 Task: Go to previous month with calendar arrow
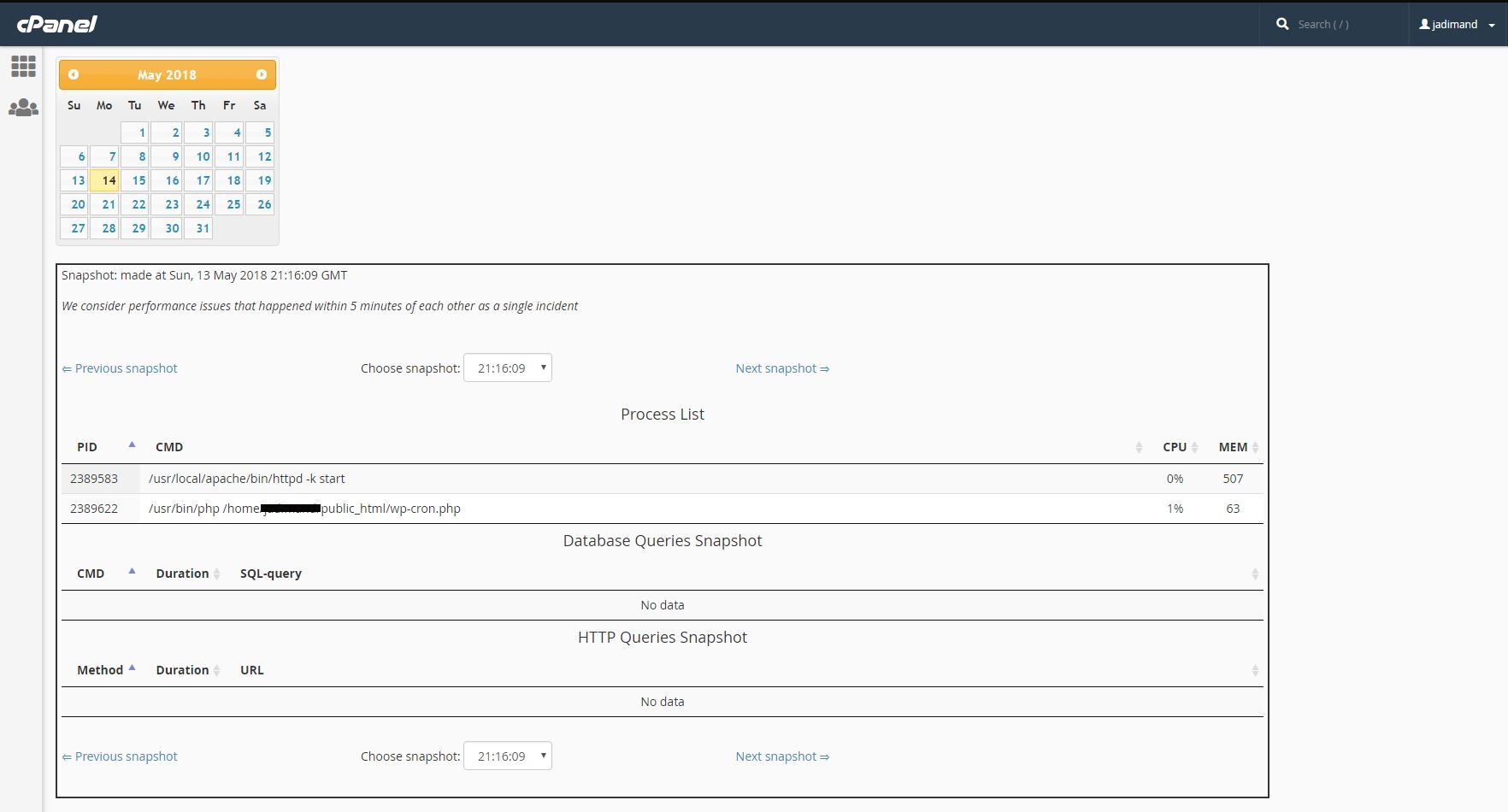click(74, 74)
